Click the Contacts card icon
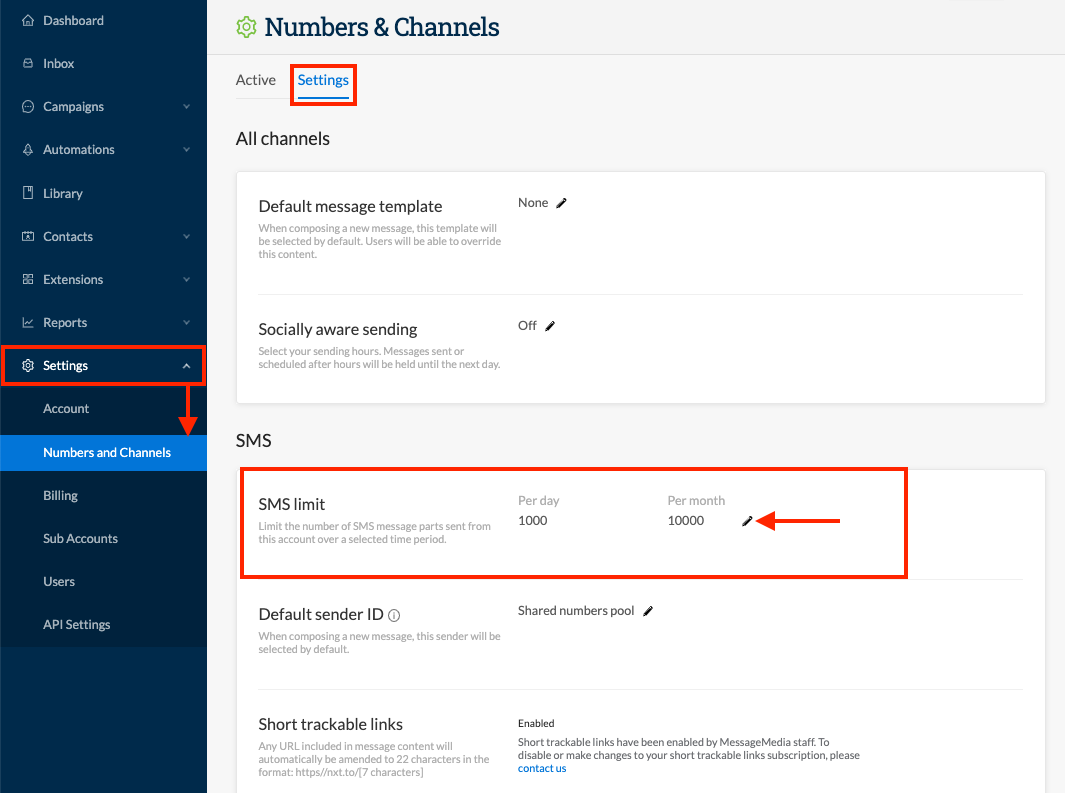The image size is (1065, 793). [x=28, y=236]
